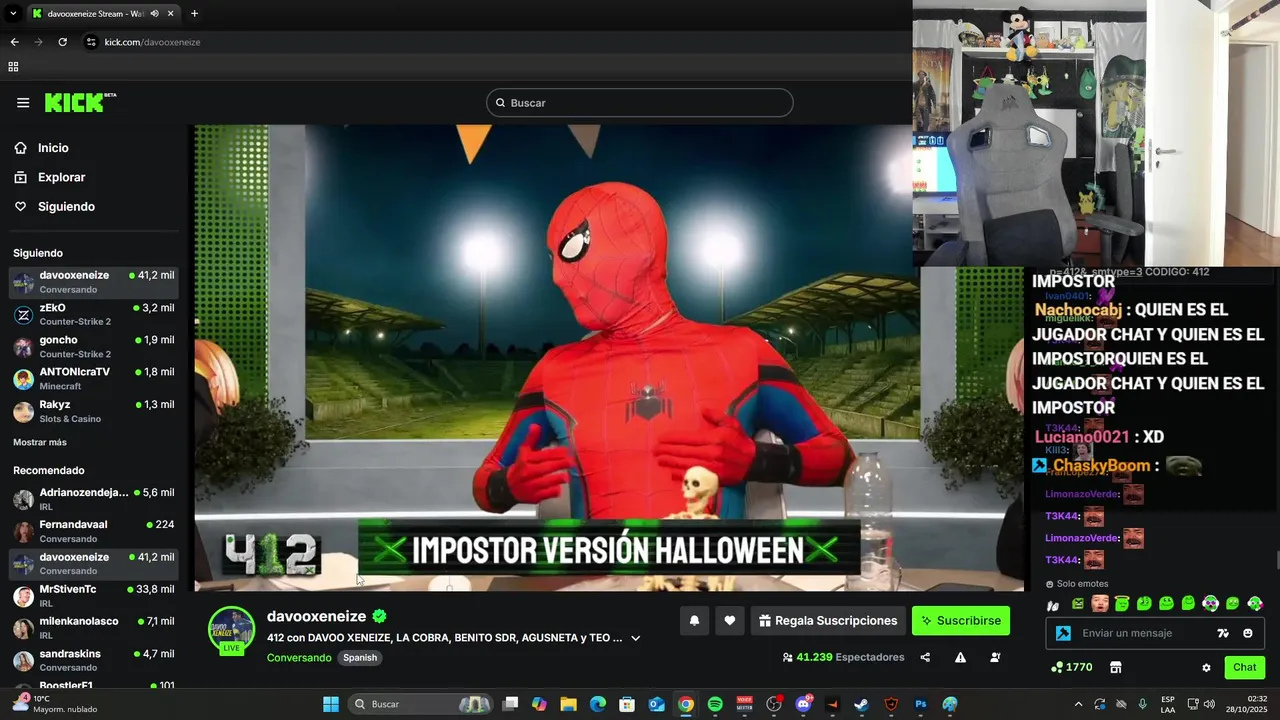Open the emoji picker in chat
The image size is (1280, 720).
(x=1248, y=633)
